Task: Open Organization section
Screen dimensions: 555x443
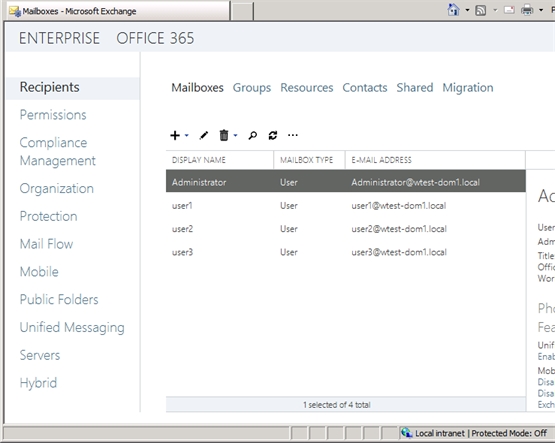Action: pos(57,189)
